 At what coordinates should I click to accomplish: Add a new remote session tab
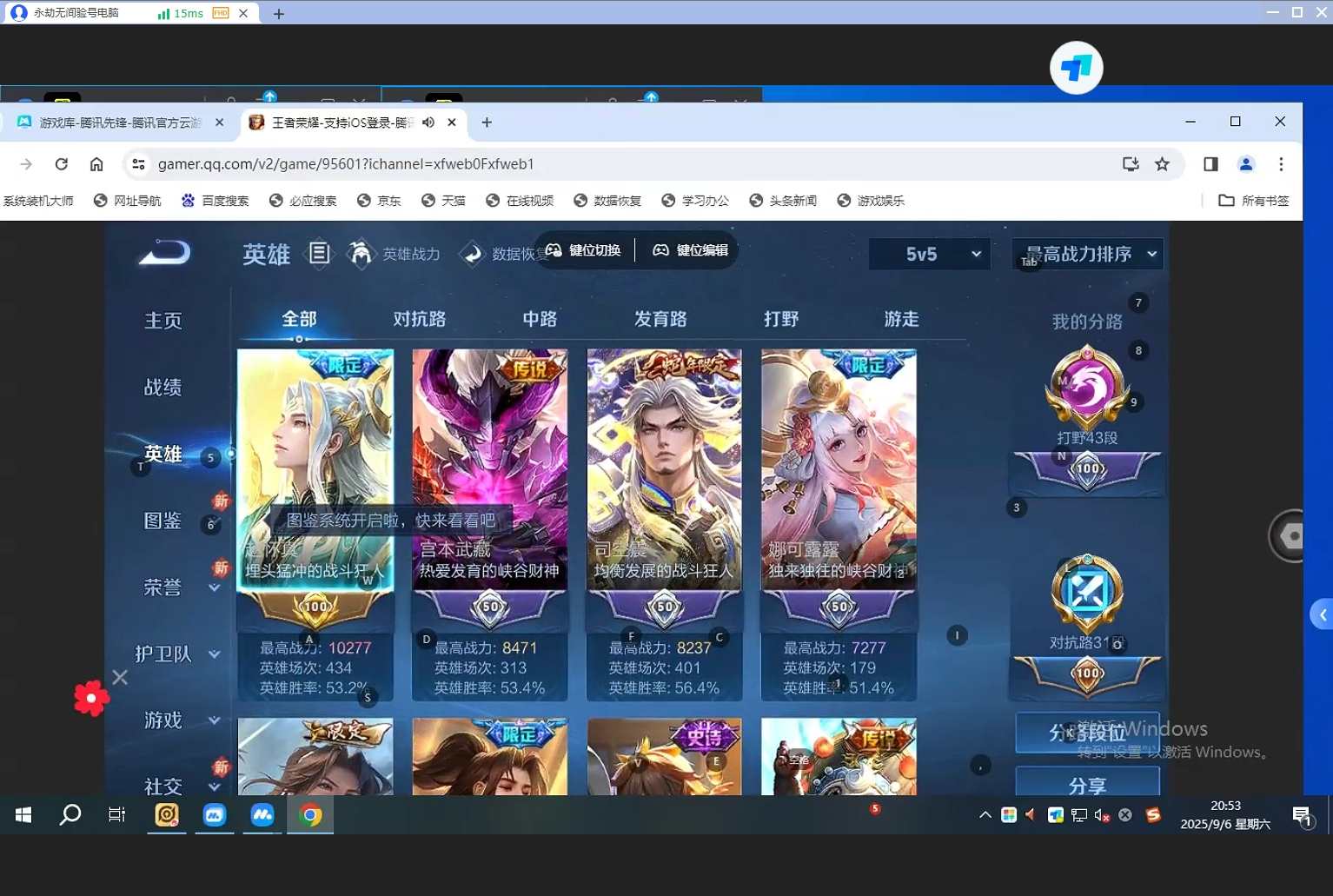(x=279, y=13)
